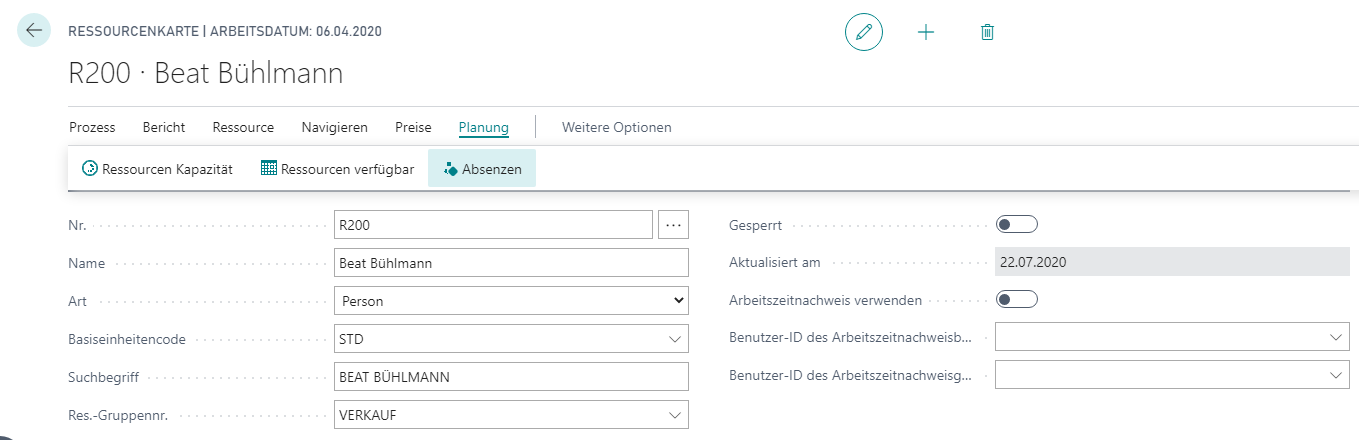The height and width of the screenshot is (440, 1359).
Task: Expand Benutzer-ID des Arbeitszeitnachweisb... dropdown arrow
Action: tap(1337, 337)
